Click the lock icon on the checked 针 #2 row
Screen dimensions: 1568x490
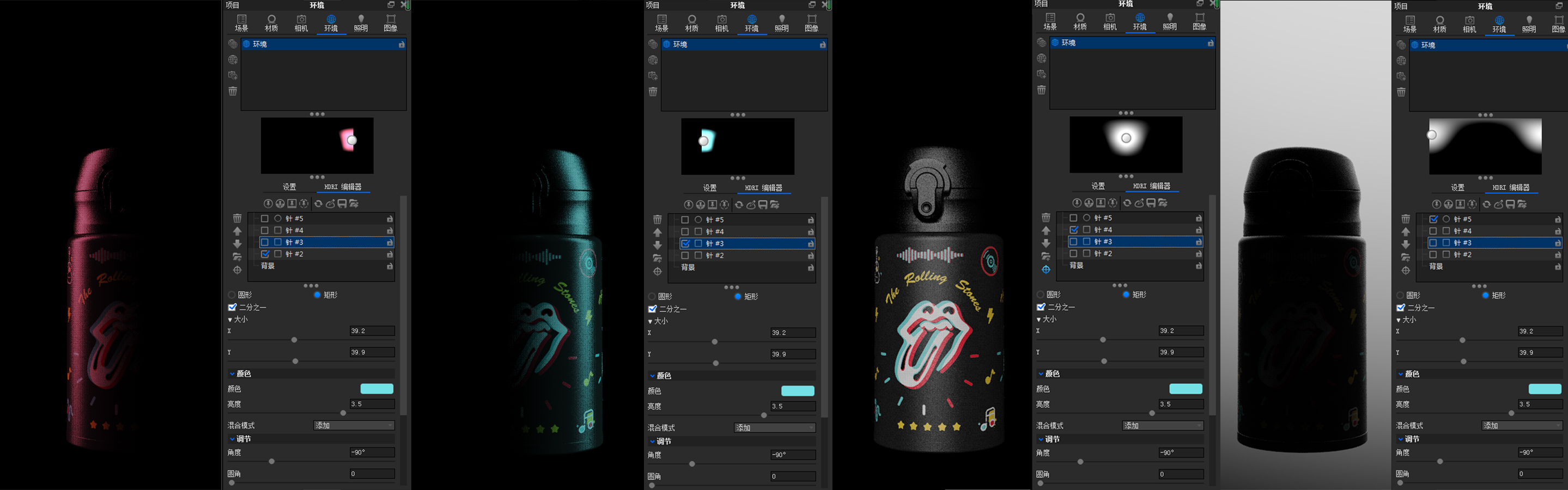tap(390, 255)
